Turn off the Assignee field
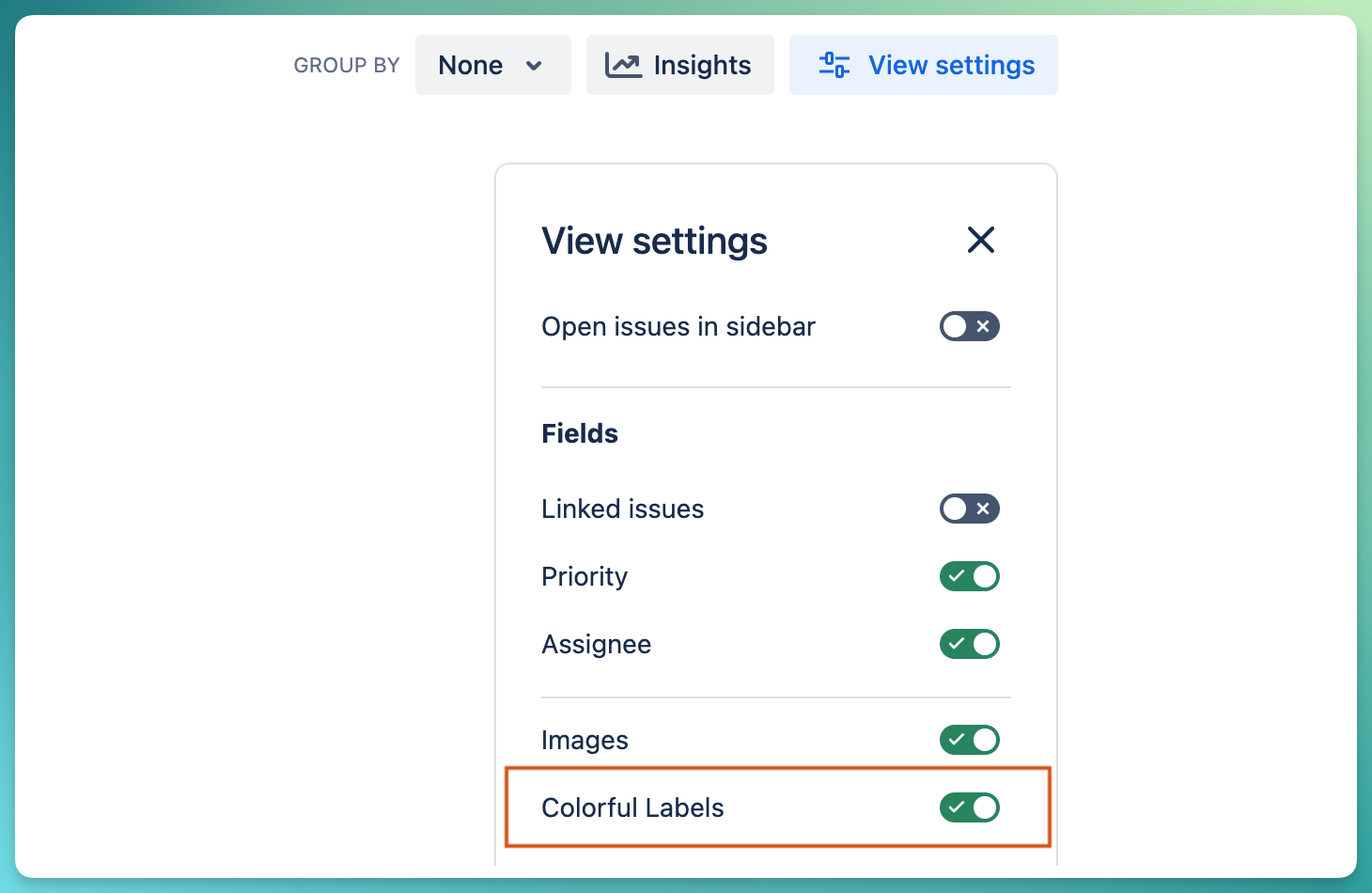This screenshot has width=1372, height=893. pos(969,644)
